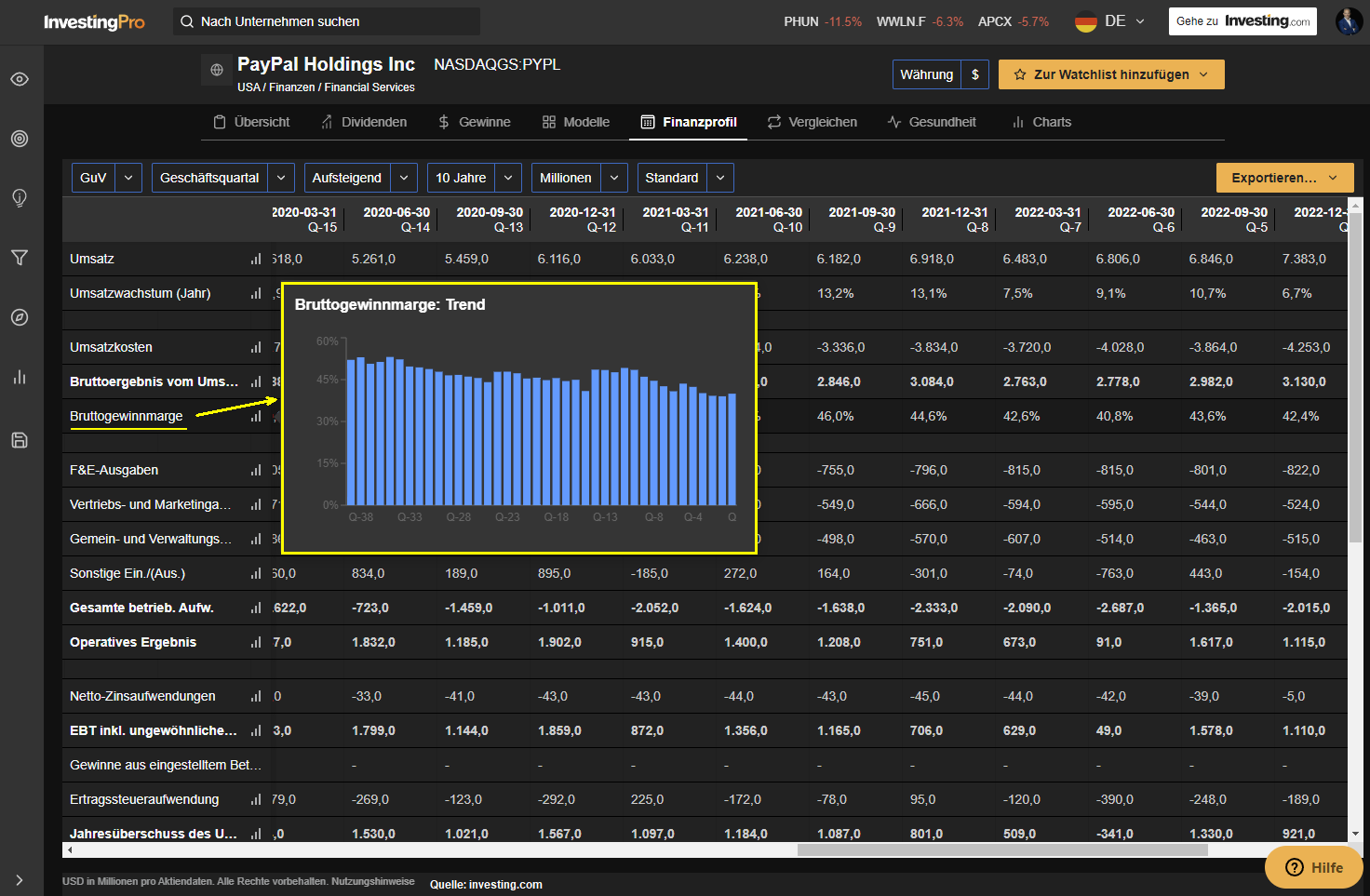The width and height of the screenshot is (1370, 896).
Task: Open chart icon for Sonstige Ein./(Aus.) row
Action: [256, 573]
